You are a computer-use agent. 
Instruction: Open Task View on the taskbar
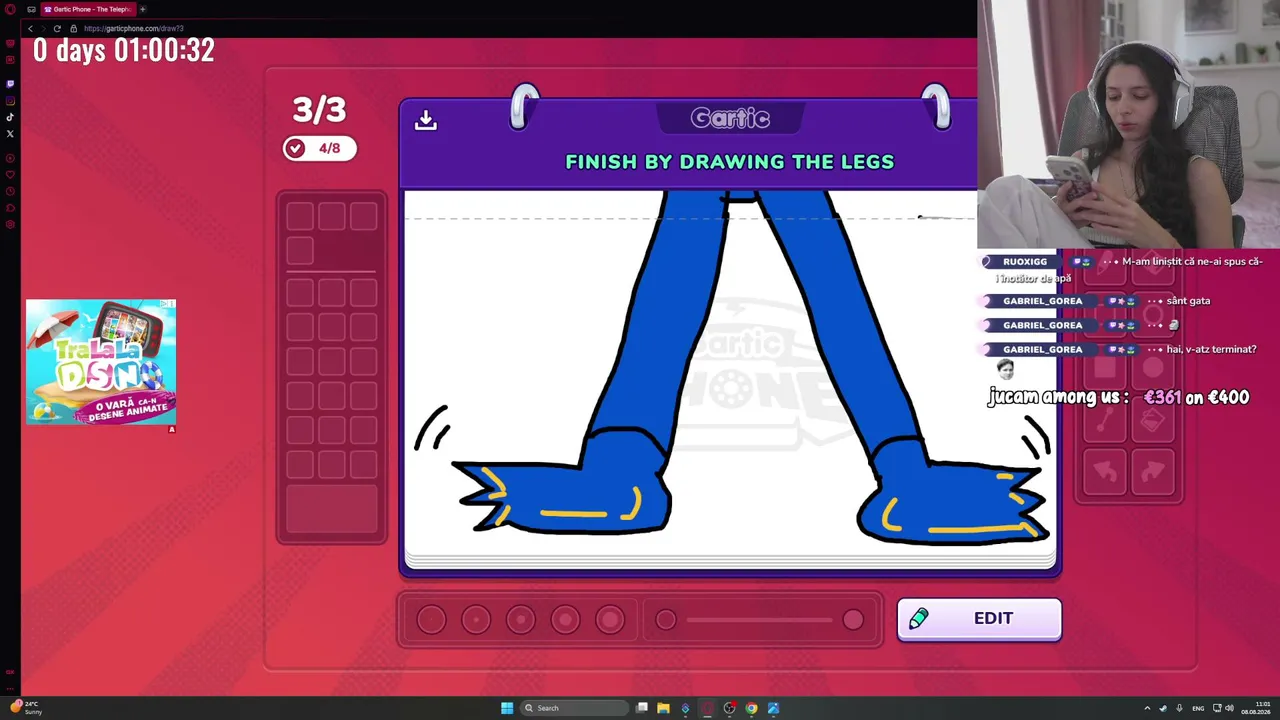point(642,708)
